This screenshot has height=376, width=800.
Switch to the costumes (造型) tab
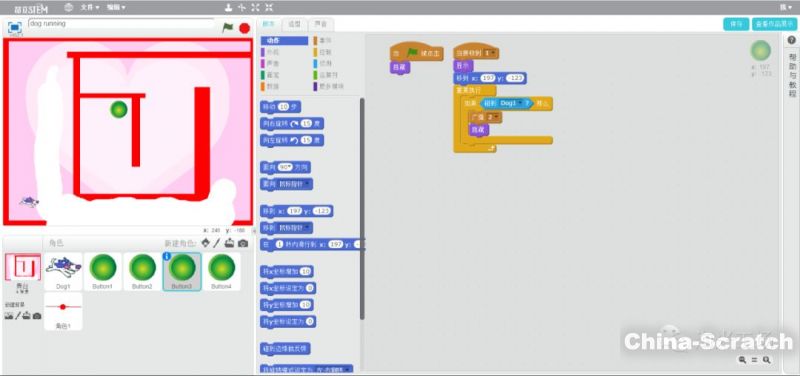coord(295,24)
